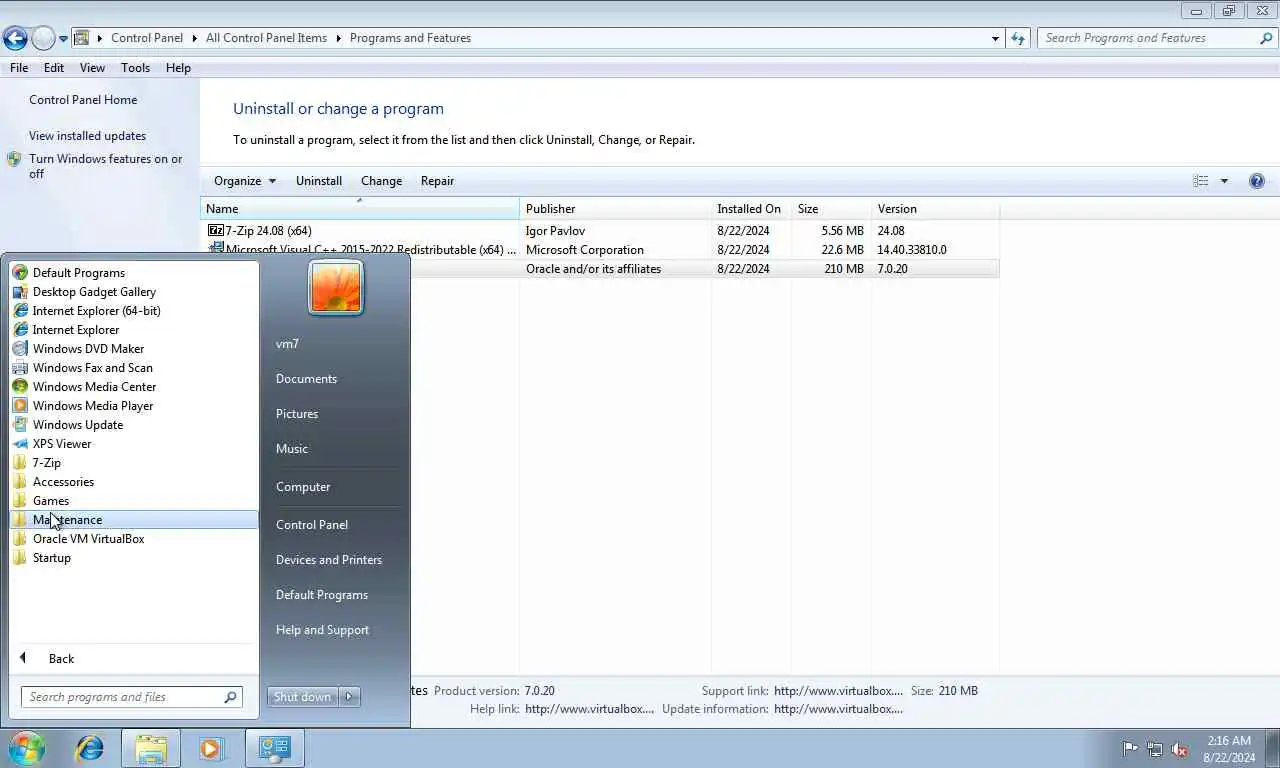Focus the Search programs and files box
1280x768 pixels.
pos(131,697)
